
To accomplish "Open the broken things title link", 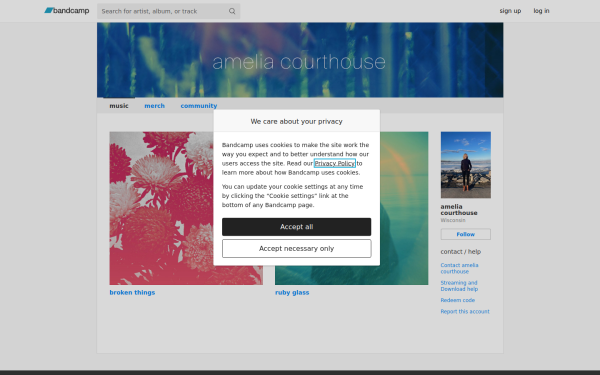I will [132, 292].
